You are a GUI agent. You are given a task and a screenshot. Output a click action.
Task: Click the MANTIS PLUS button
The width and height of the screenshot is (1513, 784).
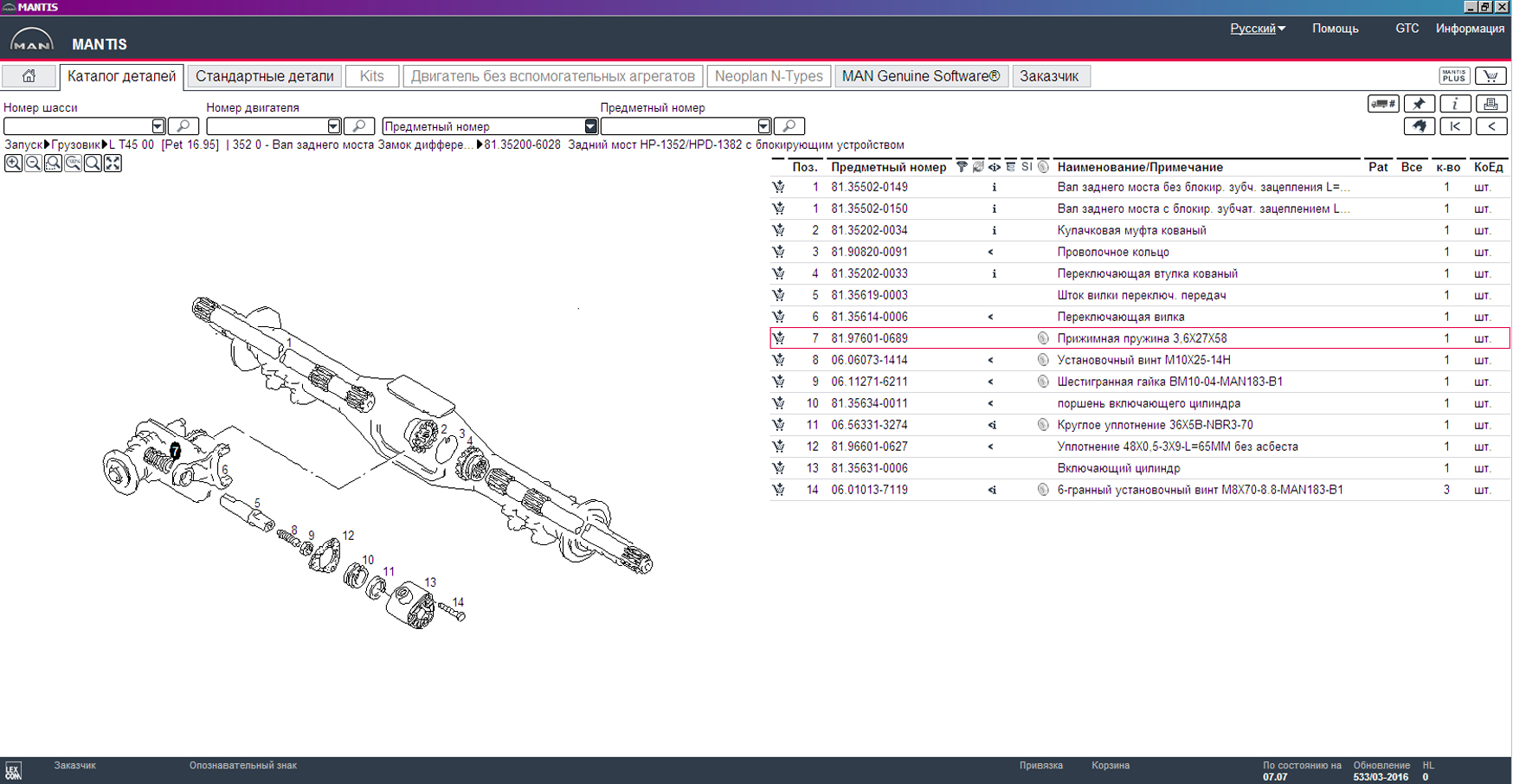(1454, 76)
